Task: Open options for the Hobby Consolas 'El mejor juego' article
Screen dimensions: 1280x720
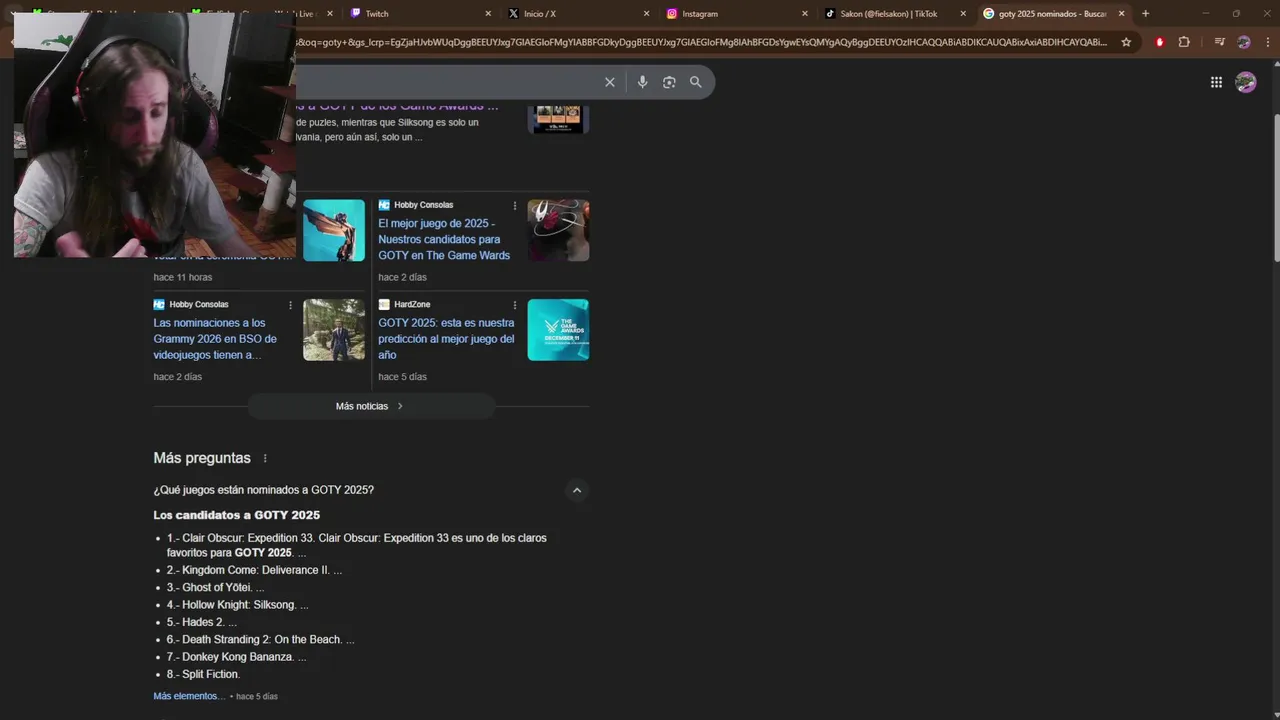Action: pos(515,206)
